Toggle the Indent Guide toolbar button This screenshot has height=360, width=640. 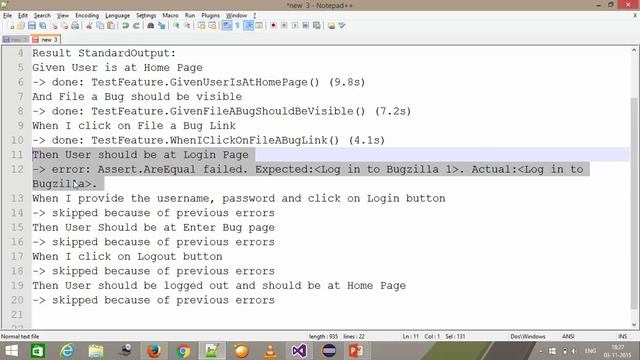coord(248,26)
